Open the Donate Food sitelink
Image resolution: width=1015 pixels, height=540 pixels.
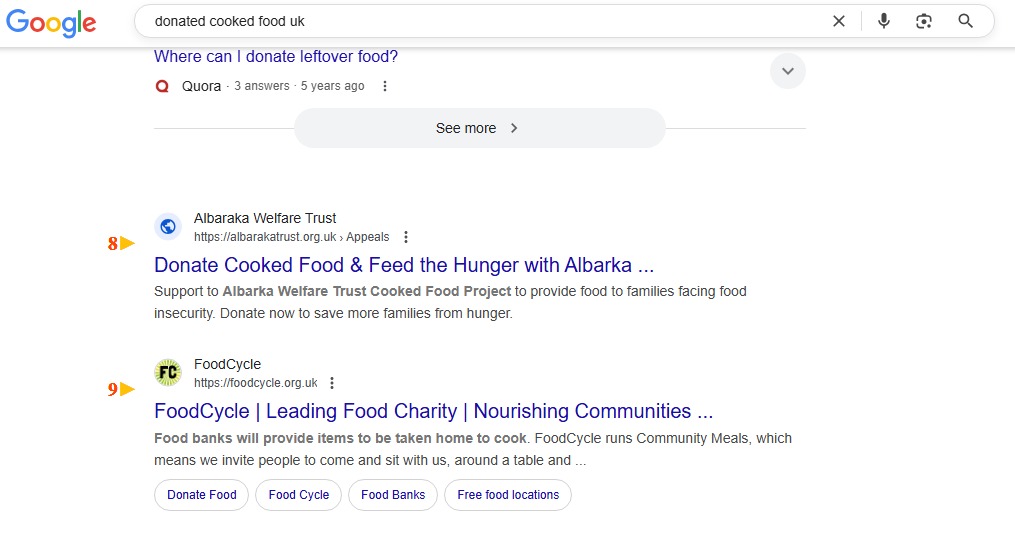click(201, 495)
